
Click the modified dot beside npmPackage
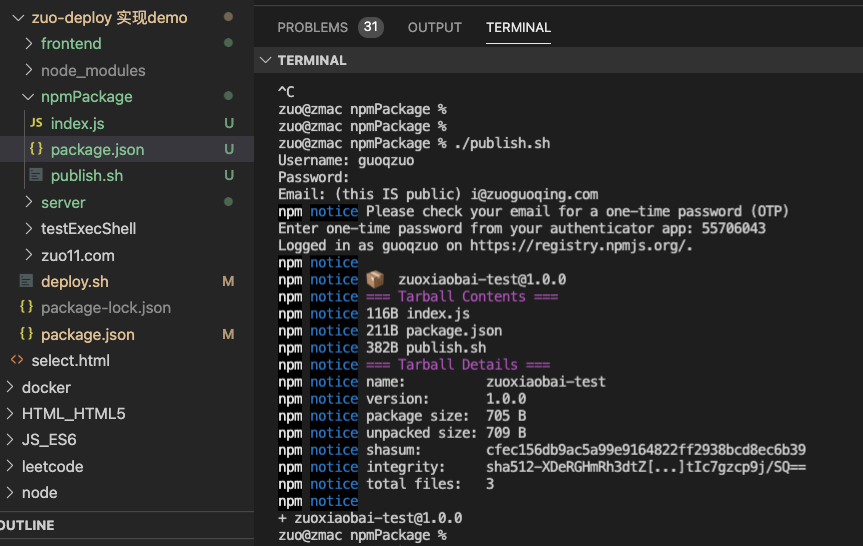tap(228, 96)
